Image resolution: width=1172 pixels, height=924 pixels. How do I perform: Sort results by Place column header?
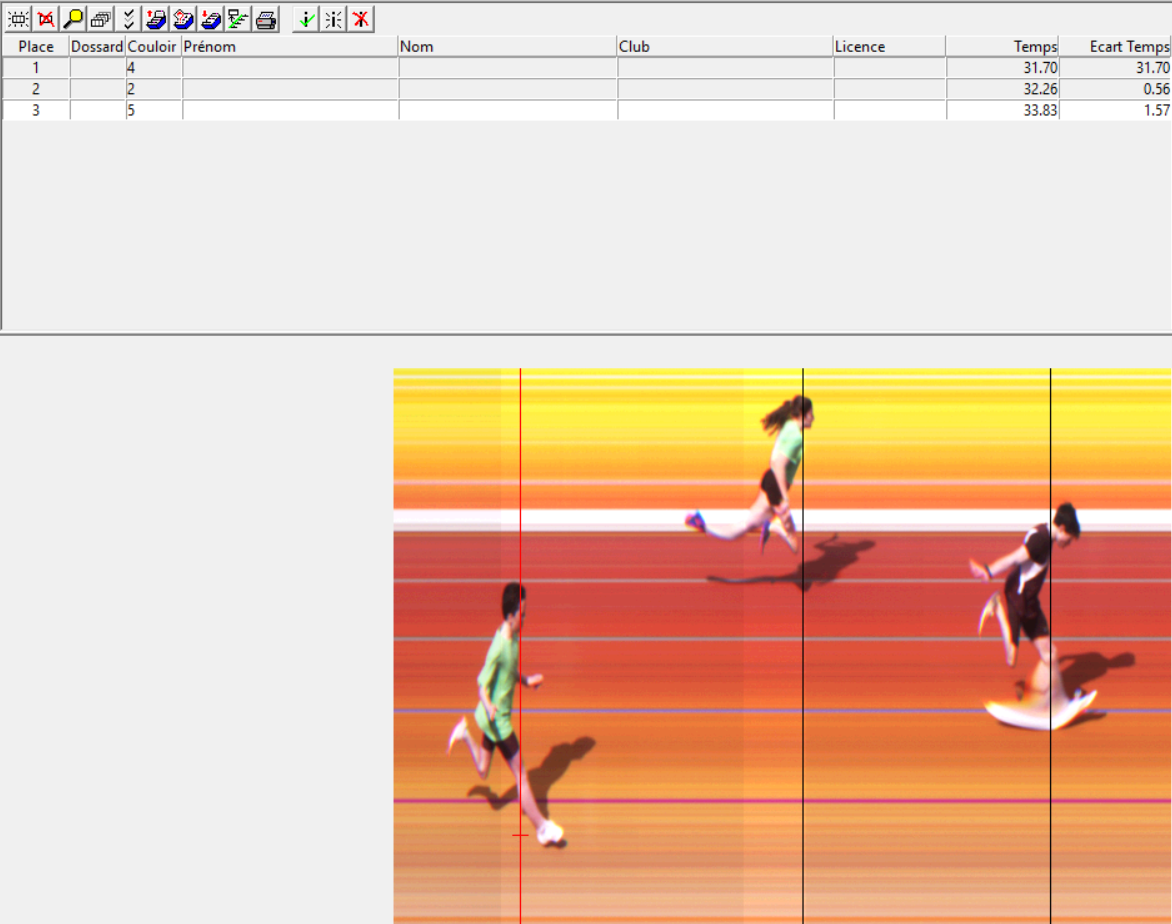36,46
